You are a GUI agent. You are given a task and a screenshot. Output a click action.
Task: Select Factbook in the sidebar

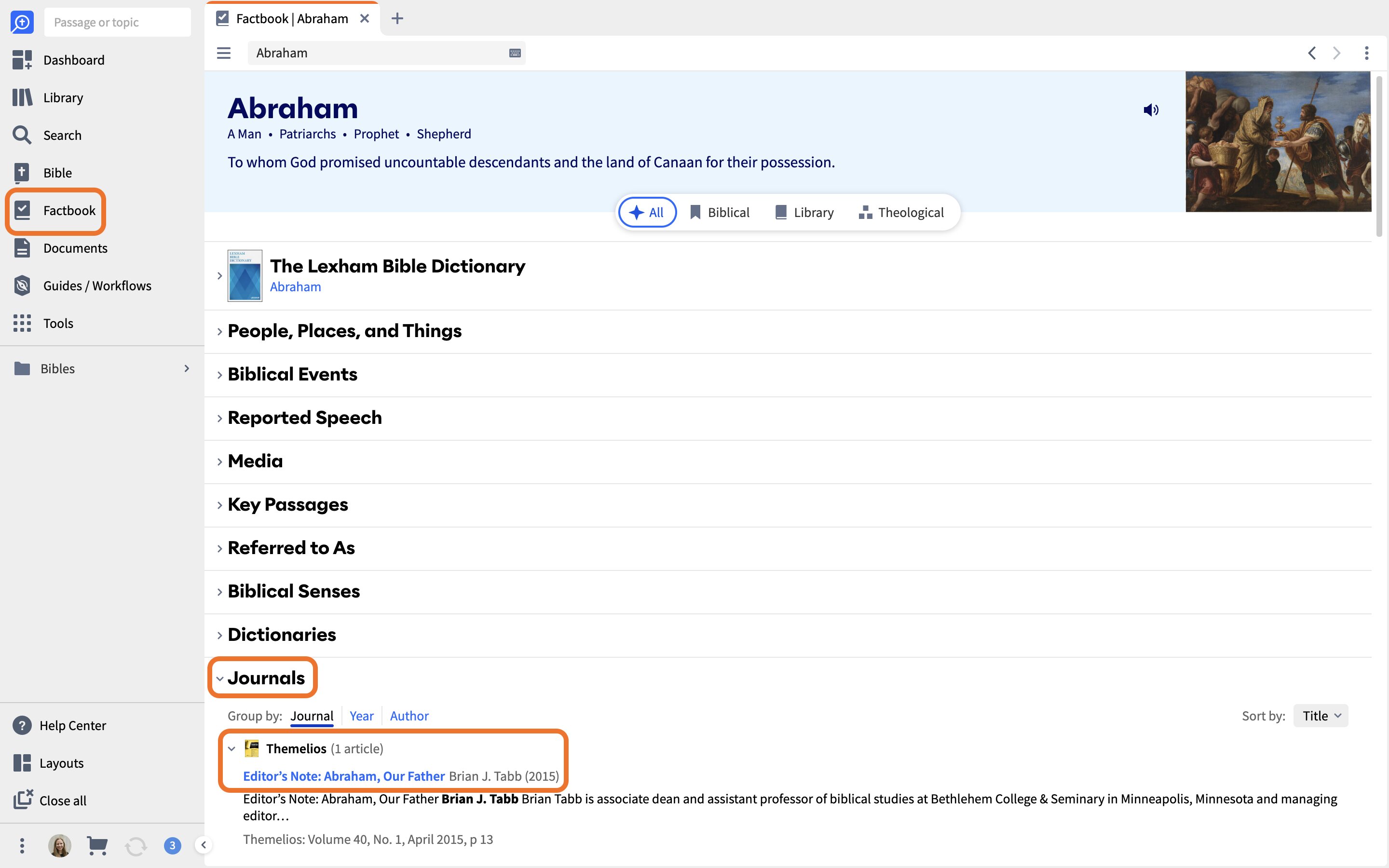(55, 211)
